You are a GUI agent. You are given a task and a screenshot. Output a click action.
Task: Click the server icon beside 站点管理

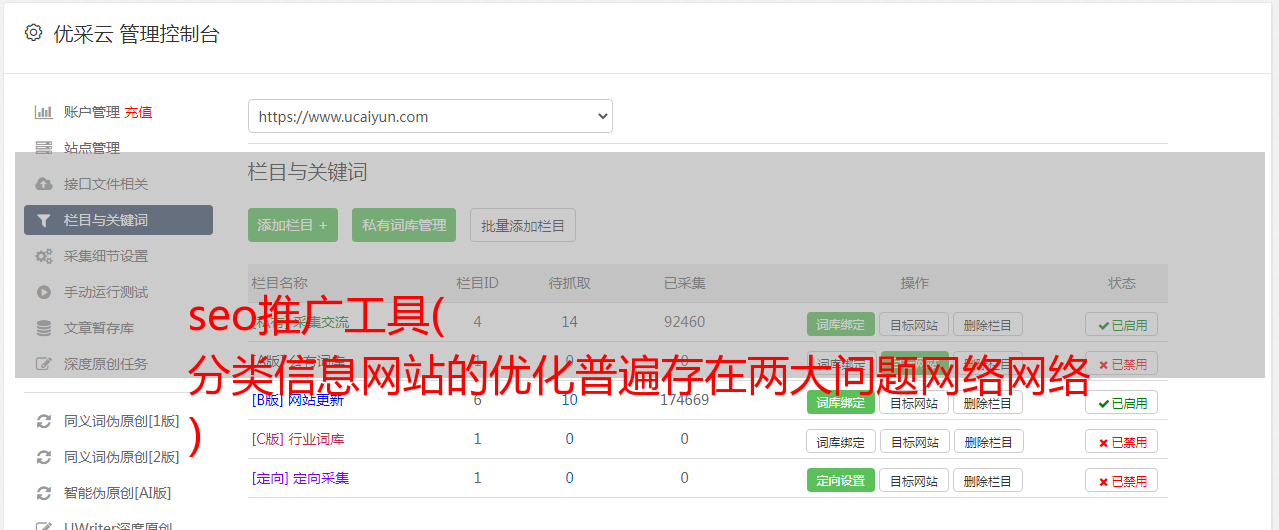44,148
